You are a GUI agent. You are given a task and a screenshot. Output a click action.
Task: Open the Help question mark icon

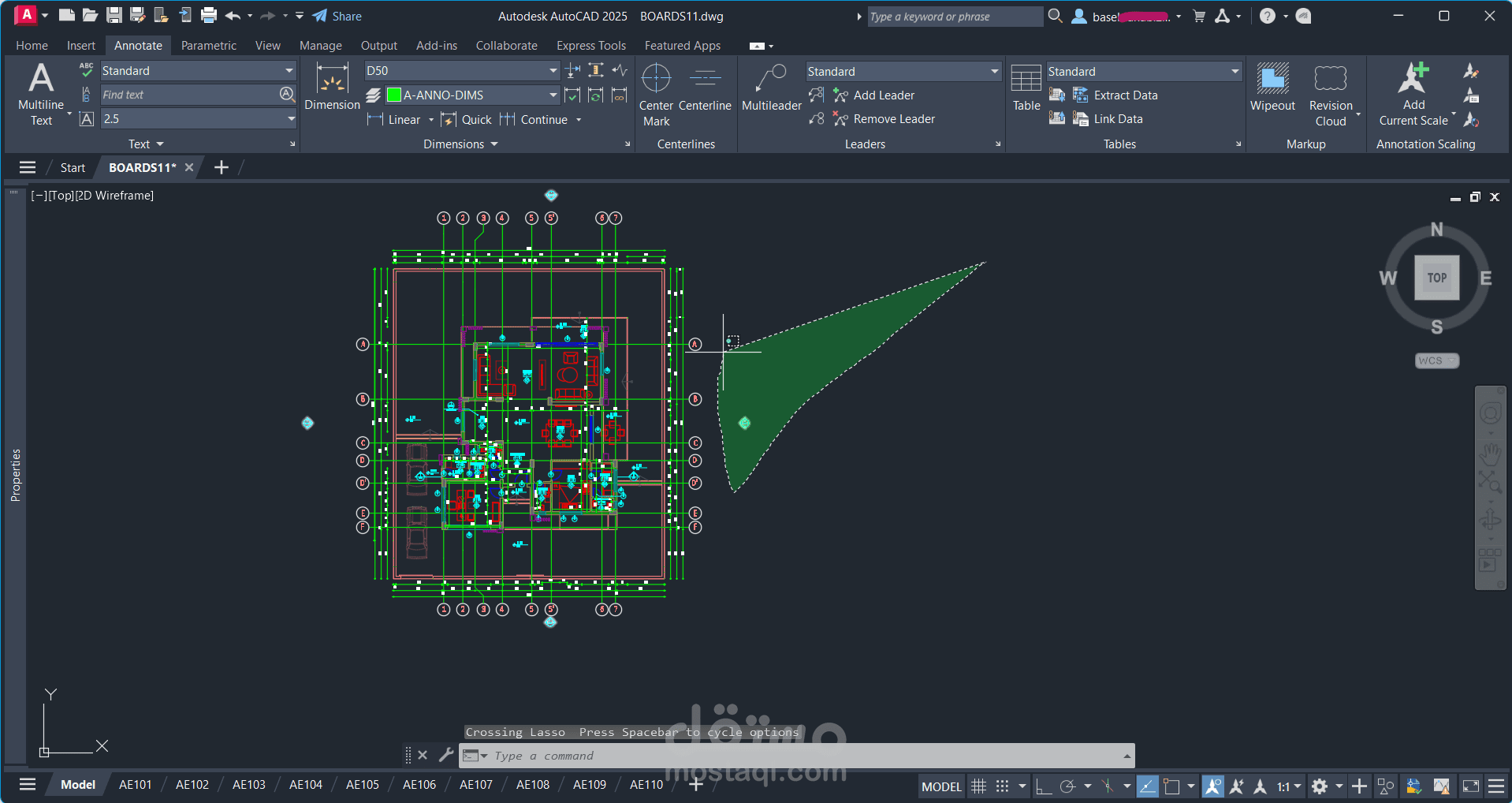point(1267,16)
